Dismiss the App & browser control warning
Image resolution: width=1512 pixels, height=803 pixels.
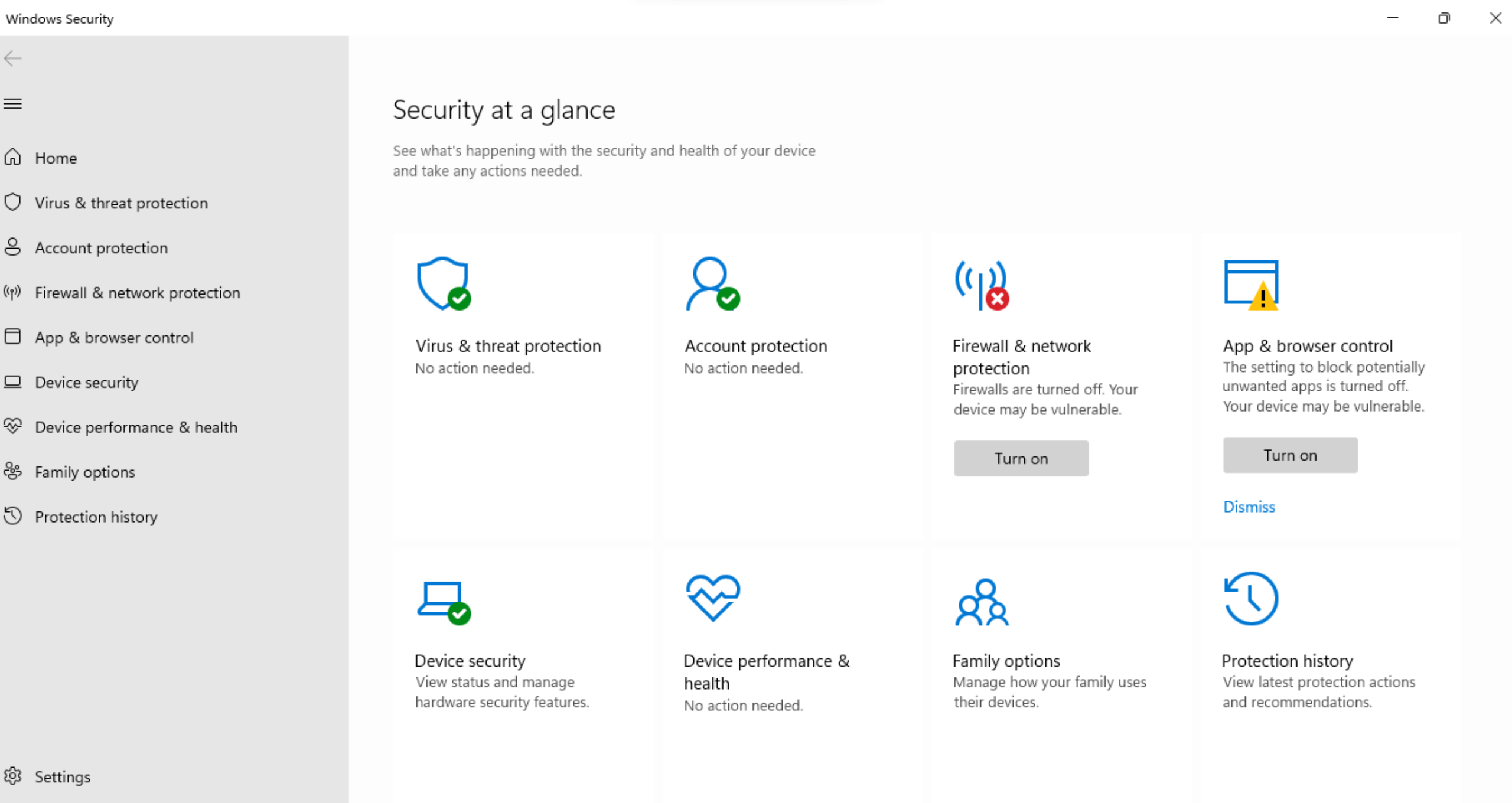(1249, 507)
